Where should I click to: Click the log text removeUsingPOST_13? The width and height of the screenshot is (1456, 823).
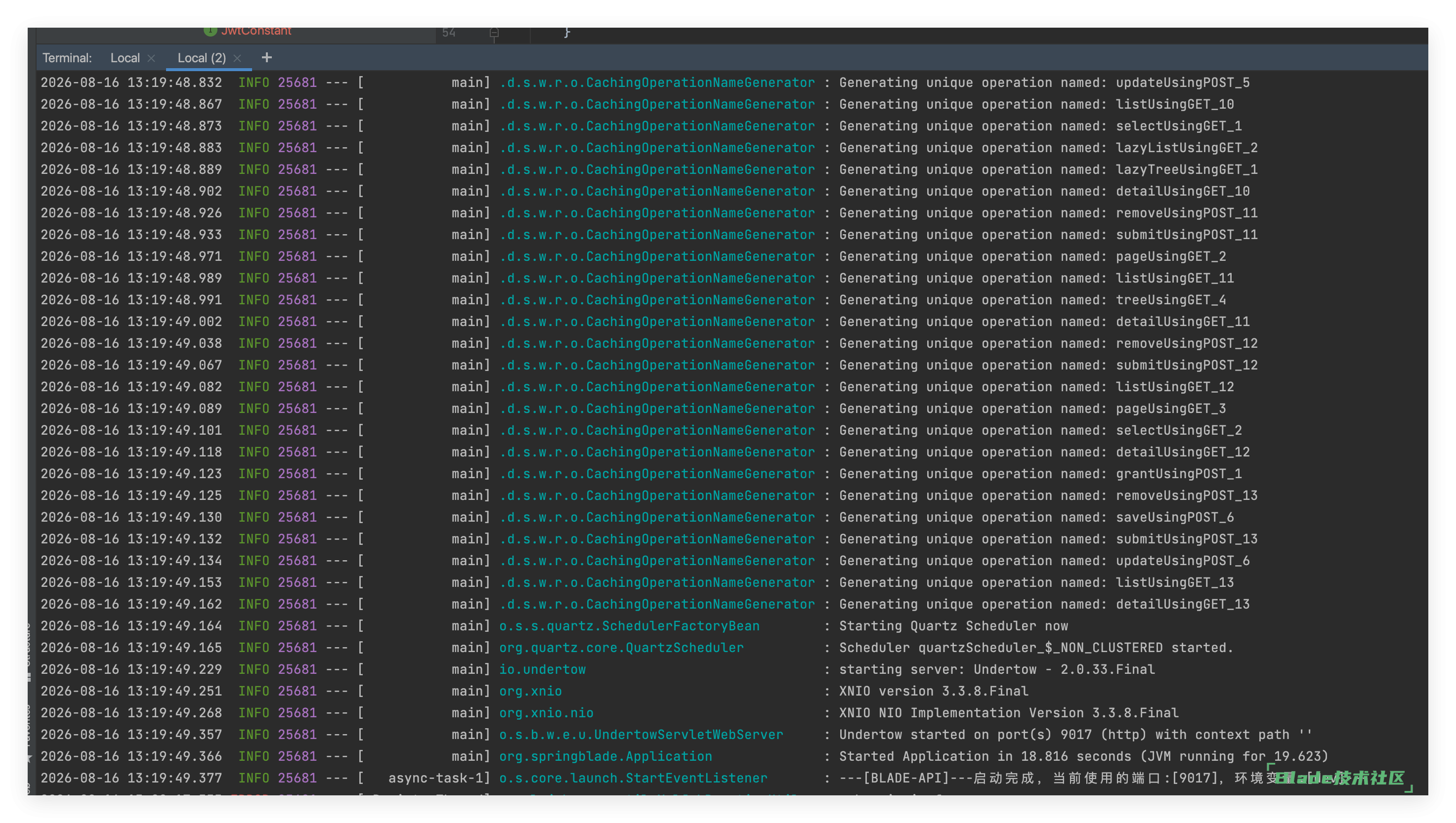point(1186,495)
